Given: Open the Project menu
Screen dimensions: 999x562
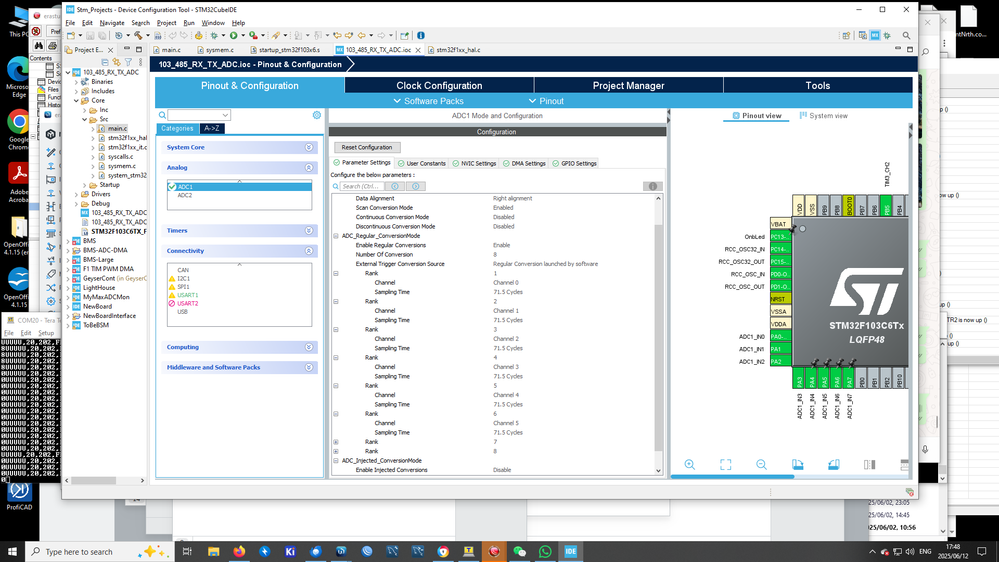Looking at the screenshot, I should click(166, 23).
